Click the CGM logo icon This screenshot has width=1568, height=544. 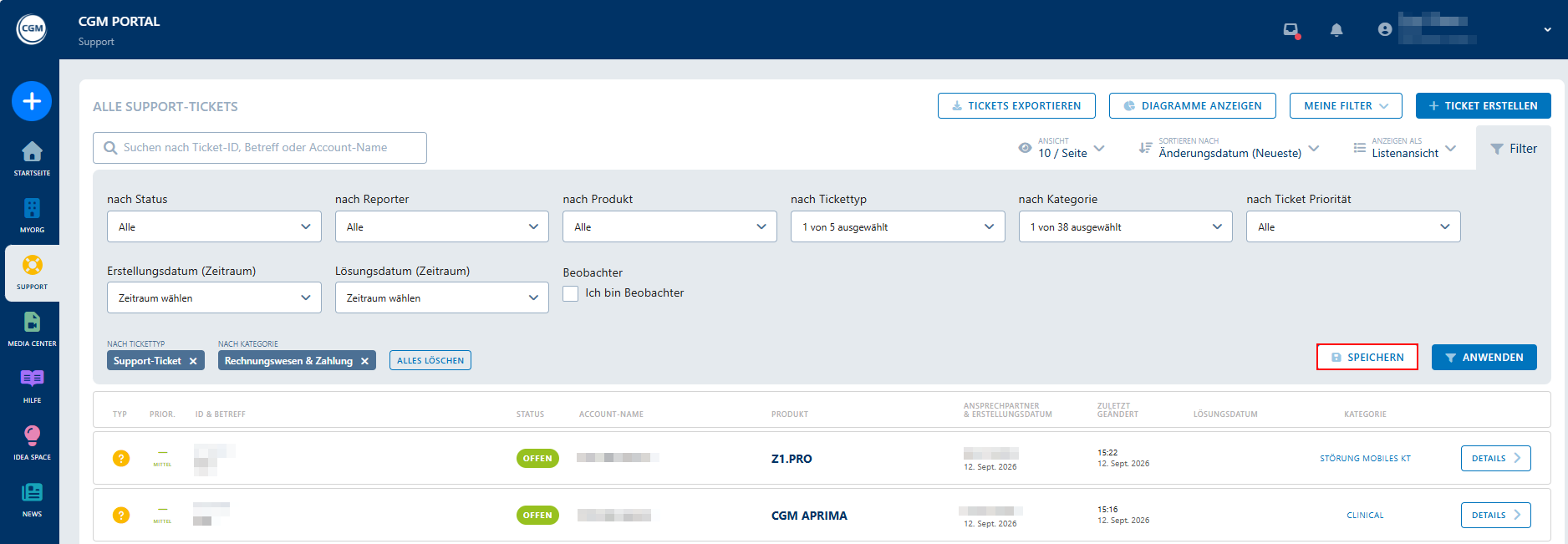(32, 28)
